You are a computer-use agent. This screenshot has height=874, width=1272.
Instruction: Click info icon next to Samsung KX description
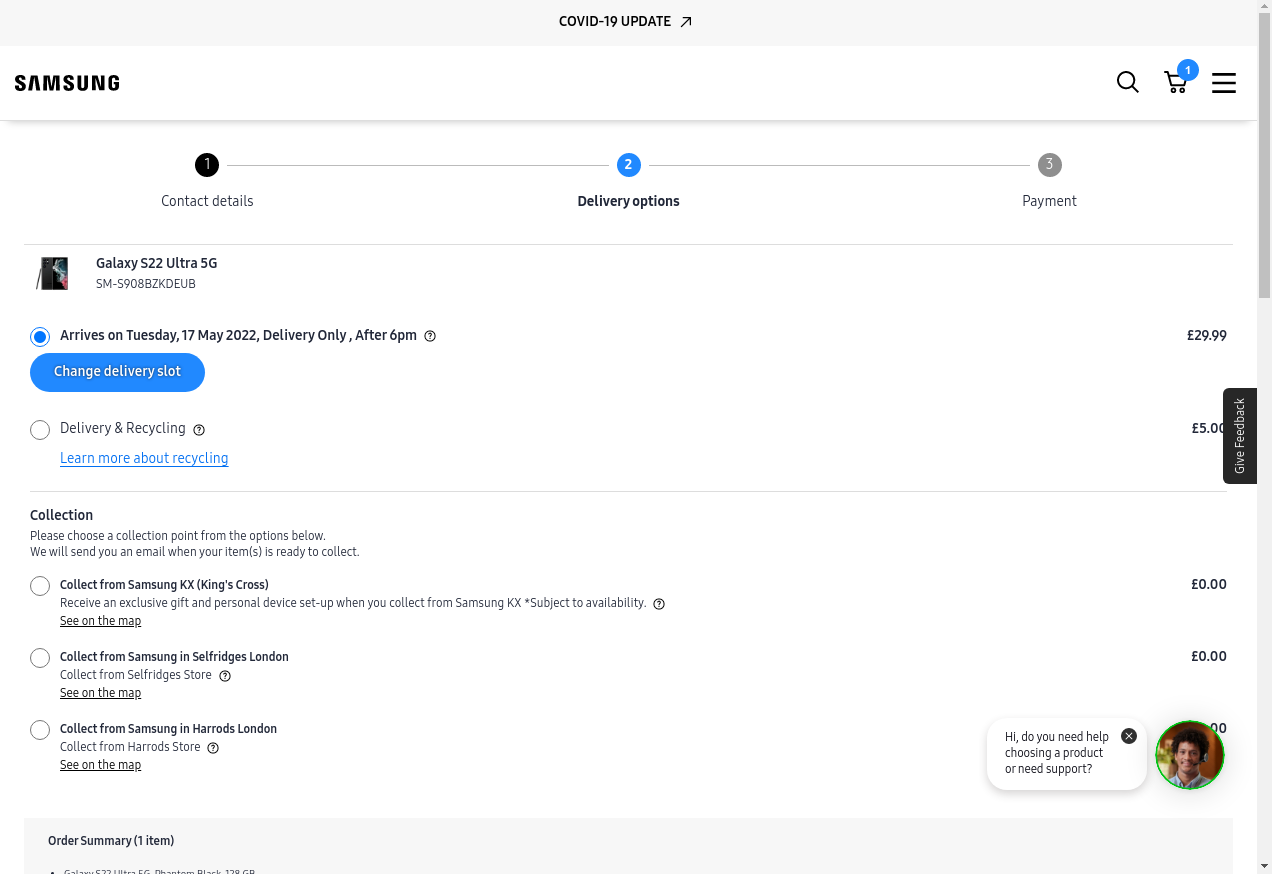659,604
